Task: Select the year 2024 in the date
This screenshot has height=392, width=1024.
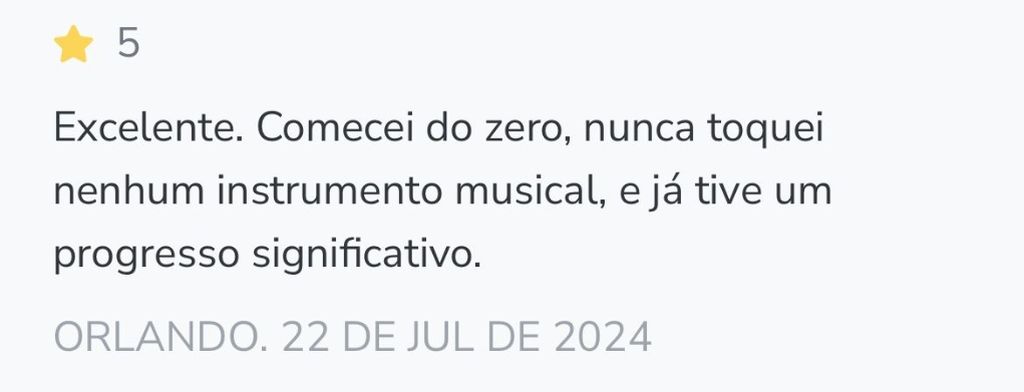Action: coord(603,338)
